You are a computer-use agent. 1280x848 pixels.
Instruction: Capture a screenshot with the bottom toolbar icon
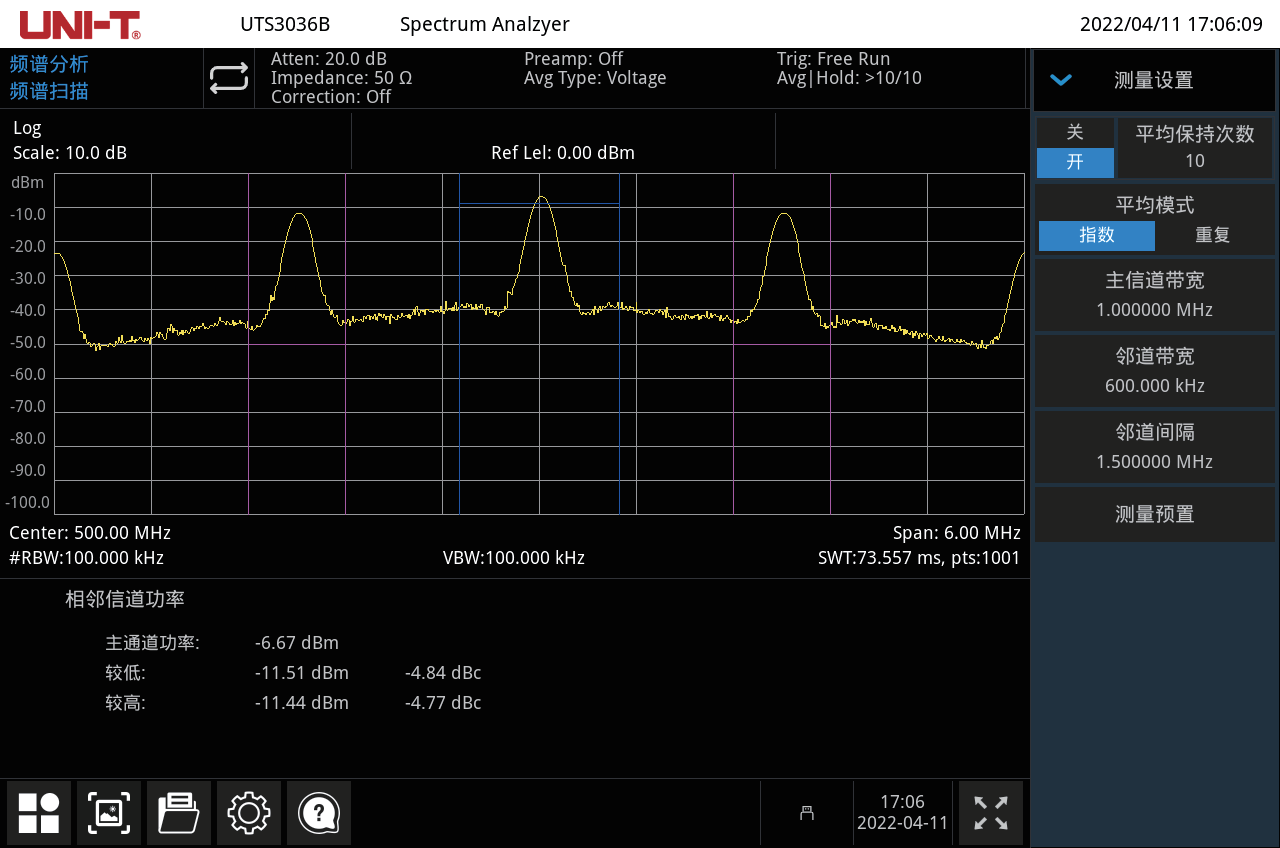coord(109,812)
